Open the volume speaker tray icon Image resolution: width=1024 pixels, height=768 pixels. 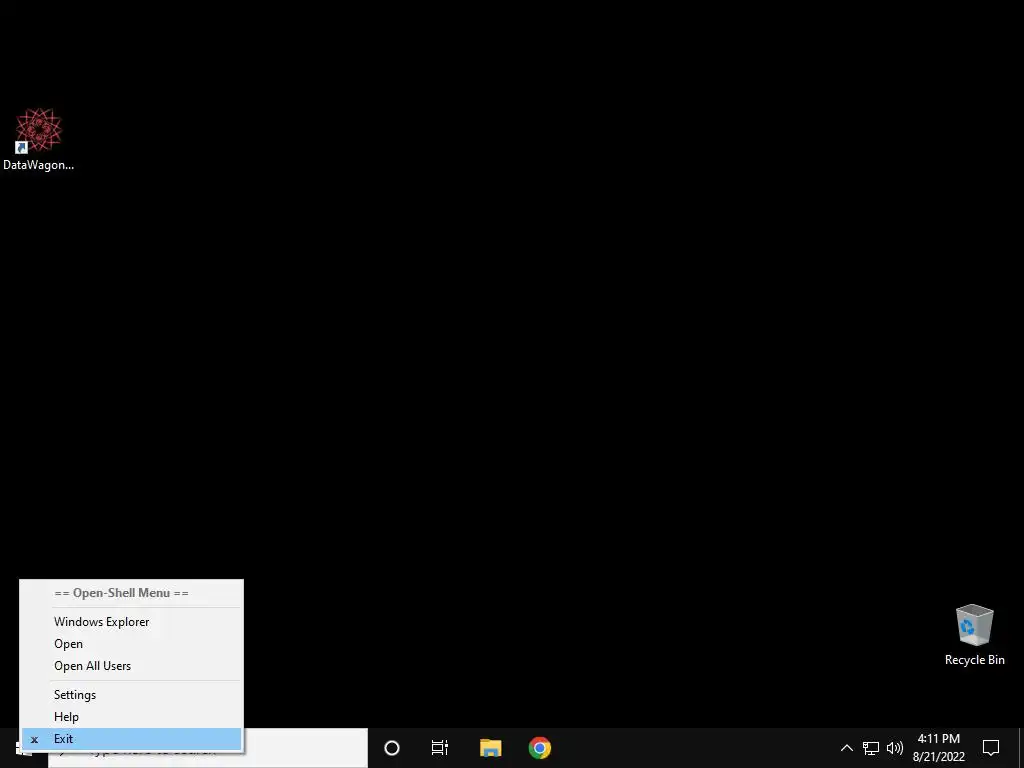[895, 748]
